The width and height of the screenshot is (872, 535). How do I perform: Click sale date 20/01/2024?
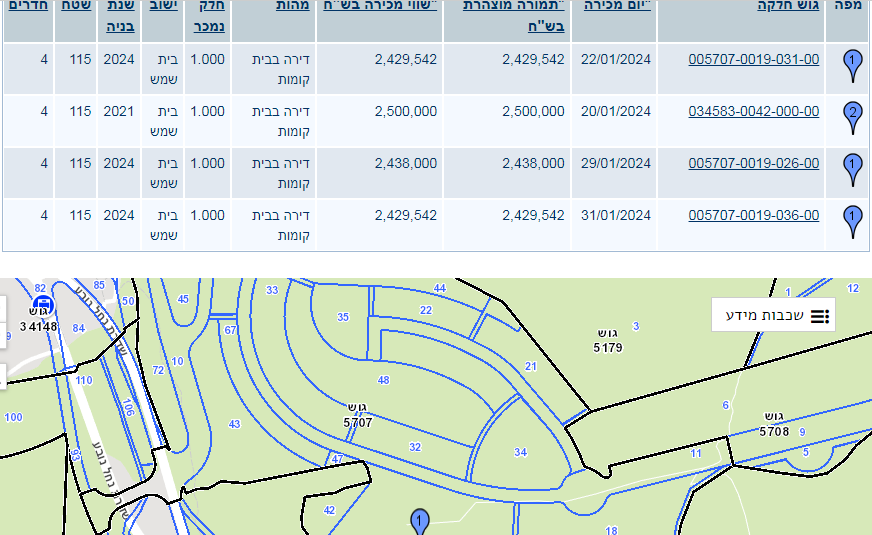616,111
